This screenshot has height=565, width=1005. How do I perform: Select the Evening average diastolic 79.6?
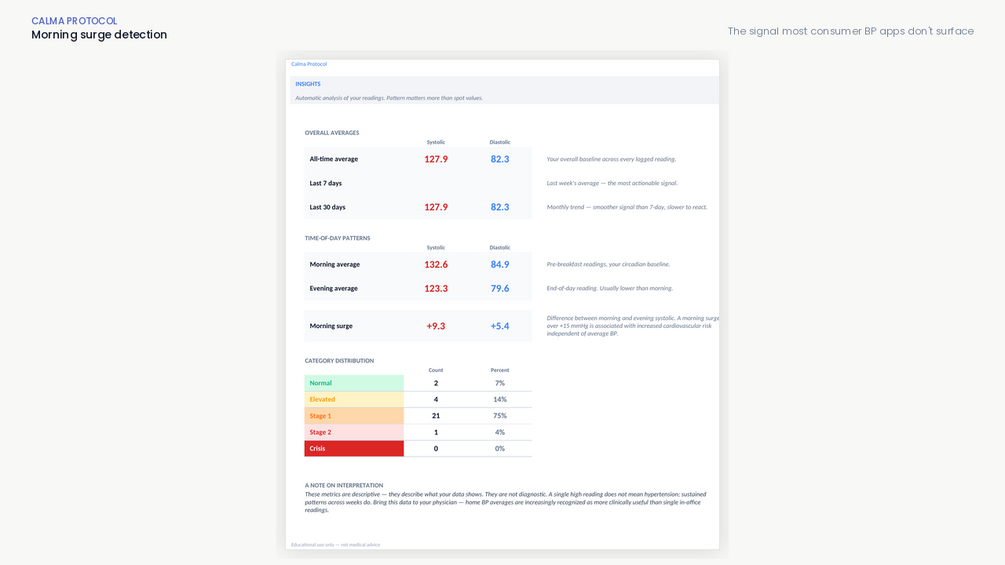point(500,288)
